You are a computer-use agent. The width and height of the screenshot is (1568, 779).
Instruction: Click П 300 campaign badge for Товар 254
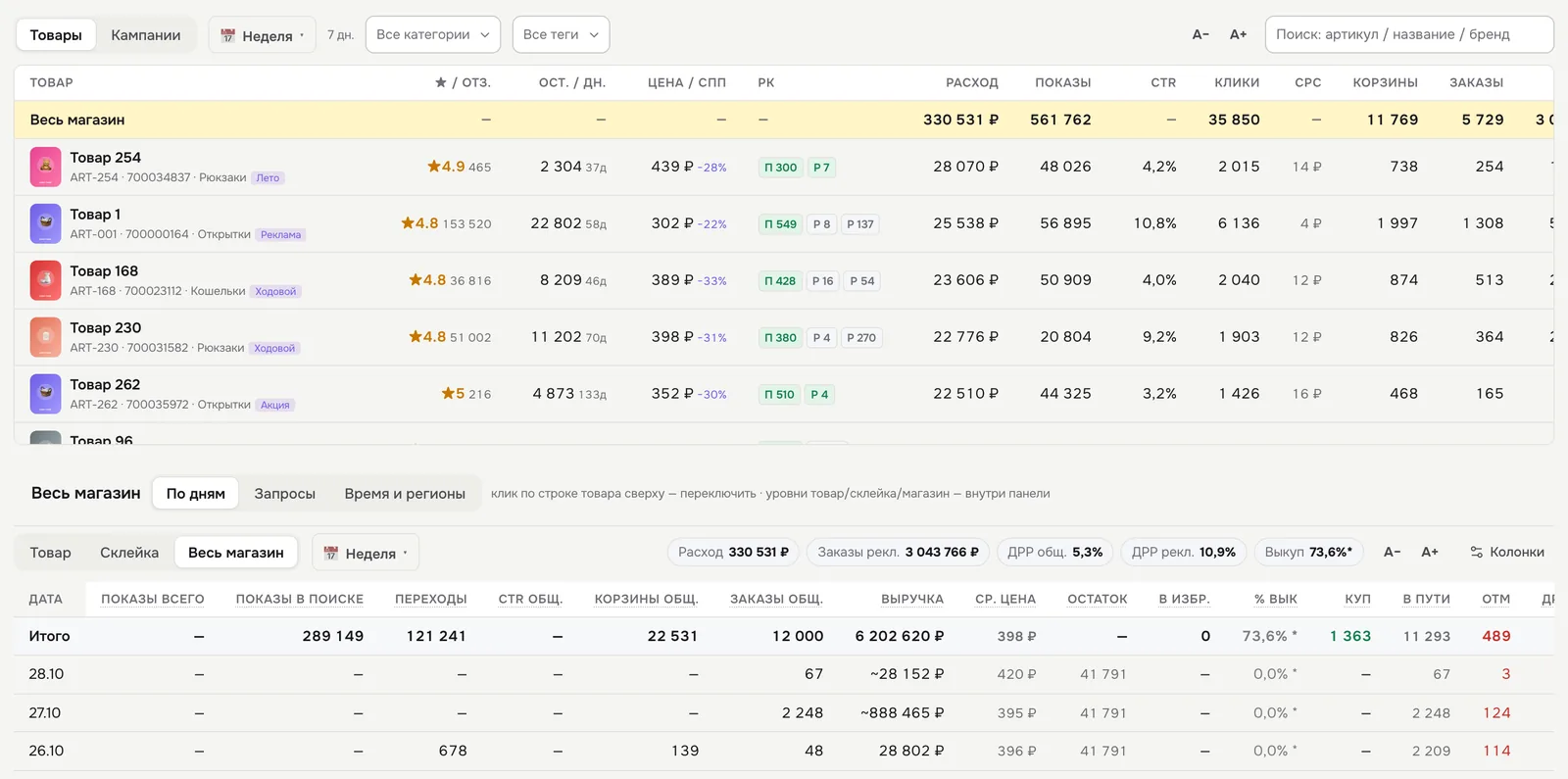coord(781,168)
